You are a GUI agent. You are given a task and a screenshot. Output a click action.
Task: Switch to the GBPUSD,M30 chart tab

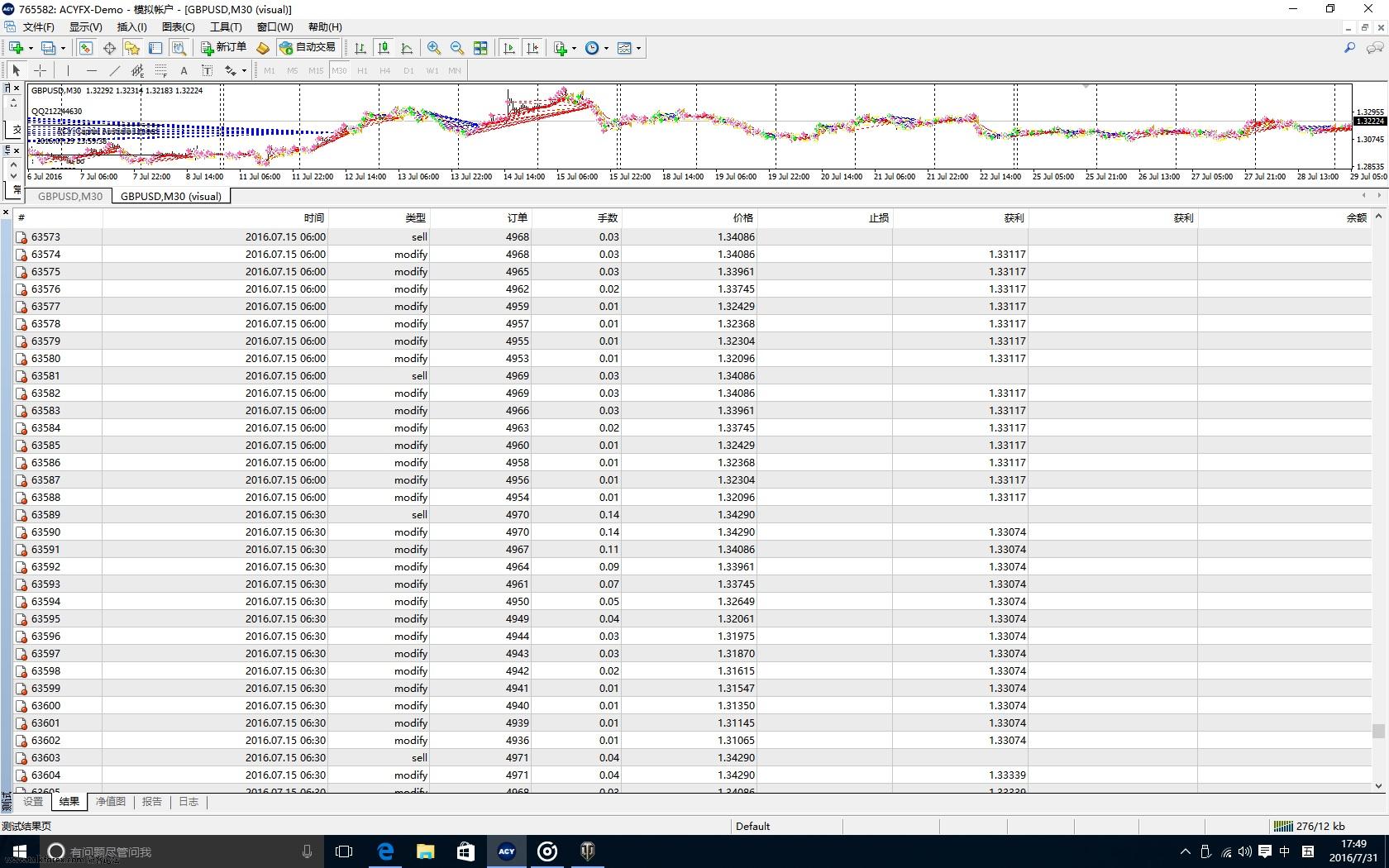(x=70, y=196)
